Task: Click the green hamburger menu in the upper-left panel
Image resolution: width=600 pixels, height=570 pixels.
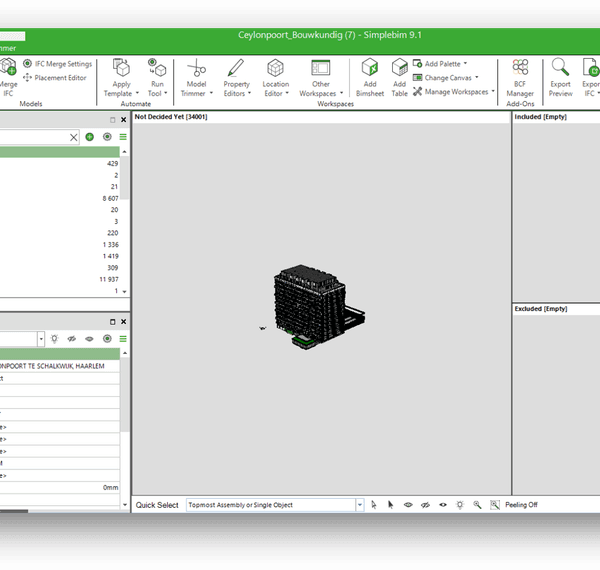Action: click(123, 137)
